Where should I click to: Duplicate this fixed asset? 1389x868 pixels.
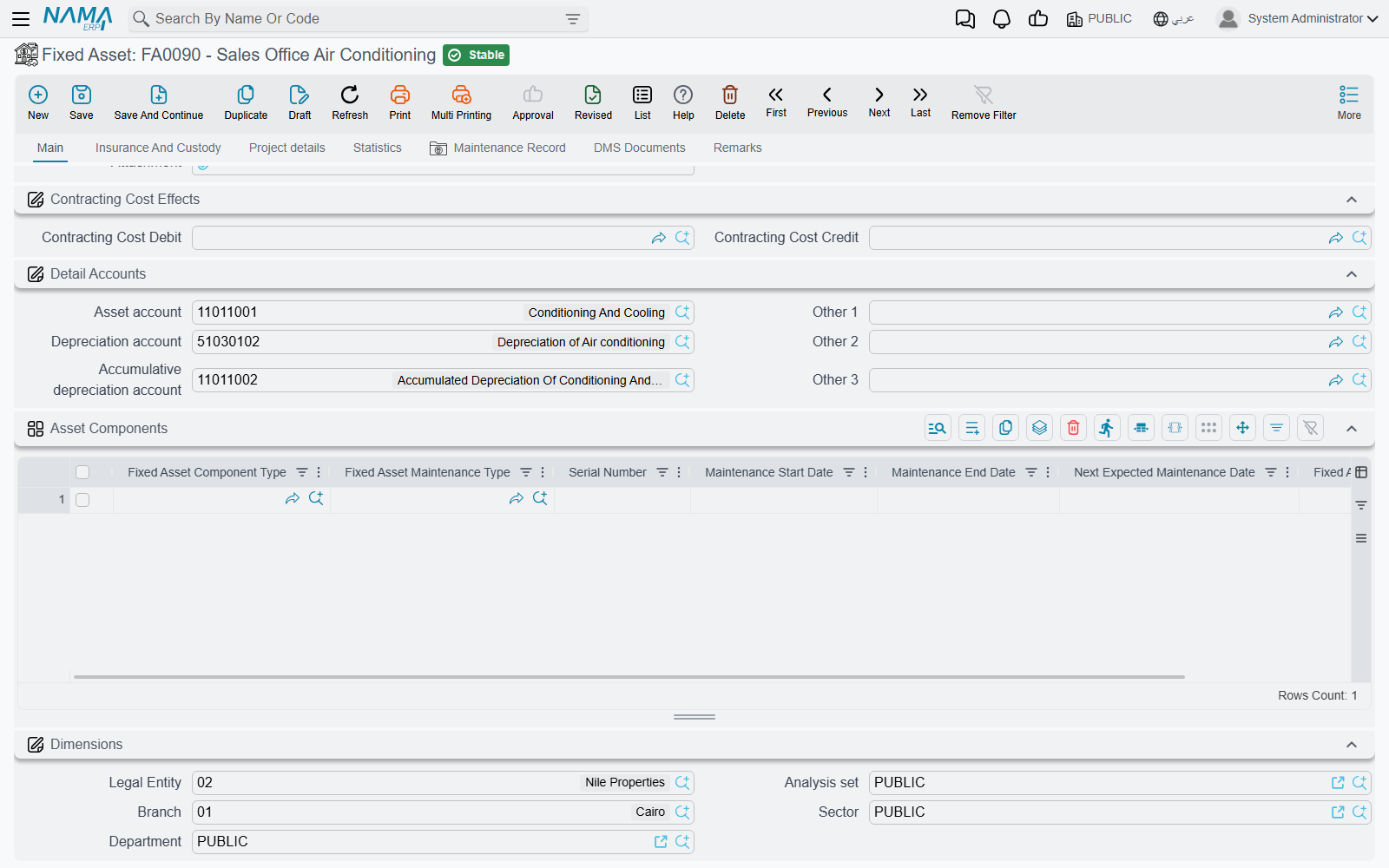click(246, 102)
